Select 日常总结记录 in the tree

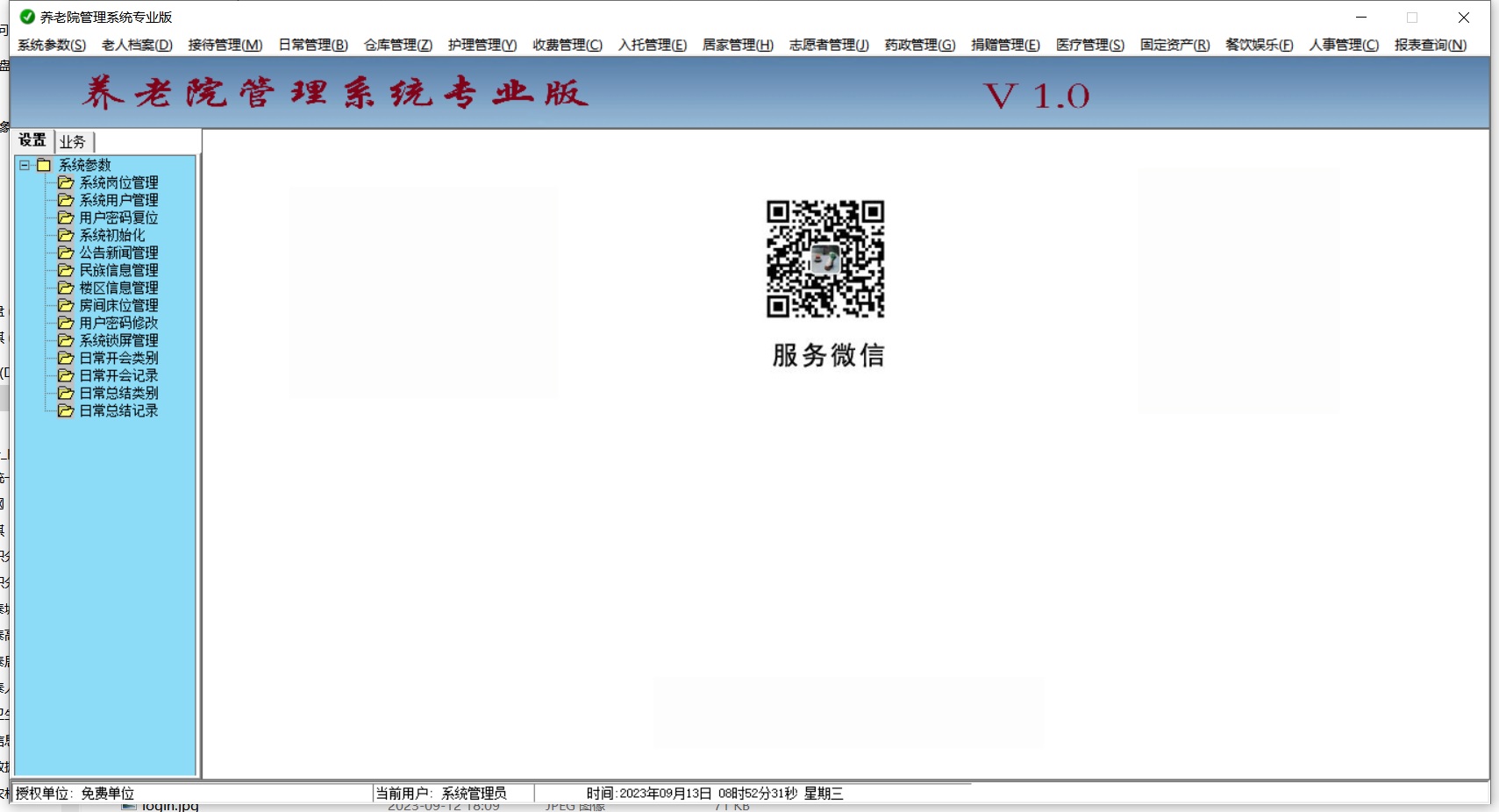click(118, 410)
